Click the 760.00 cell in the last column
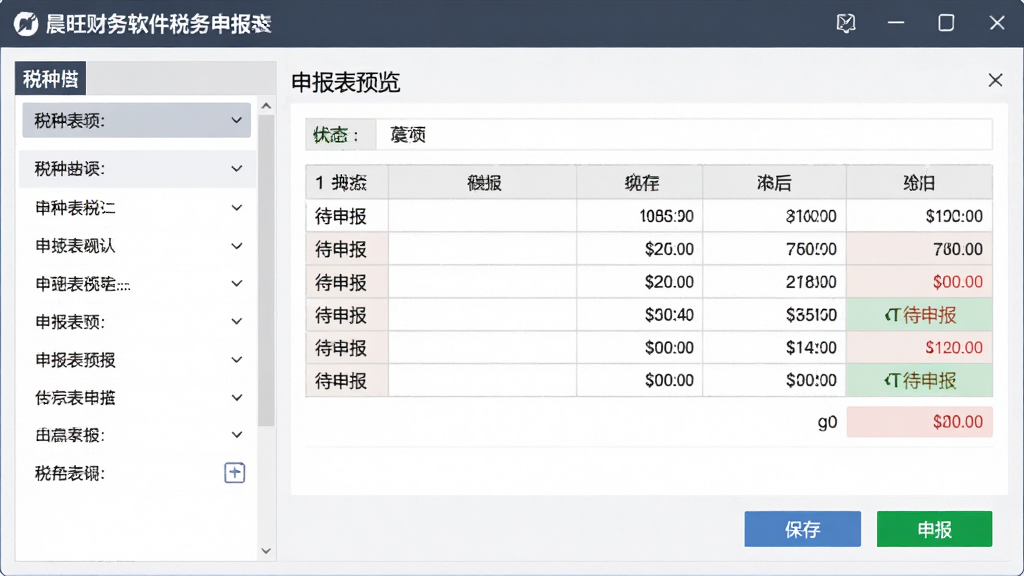The width and height of the screenshot is (1024, 576). pyautogui.click(x=920, y=249)
